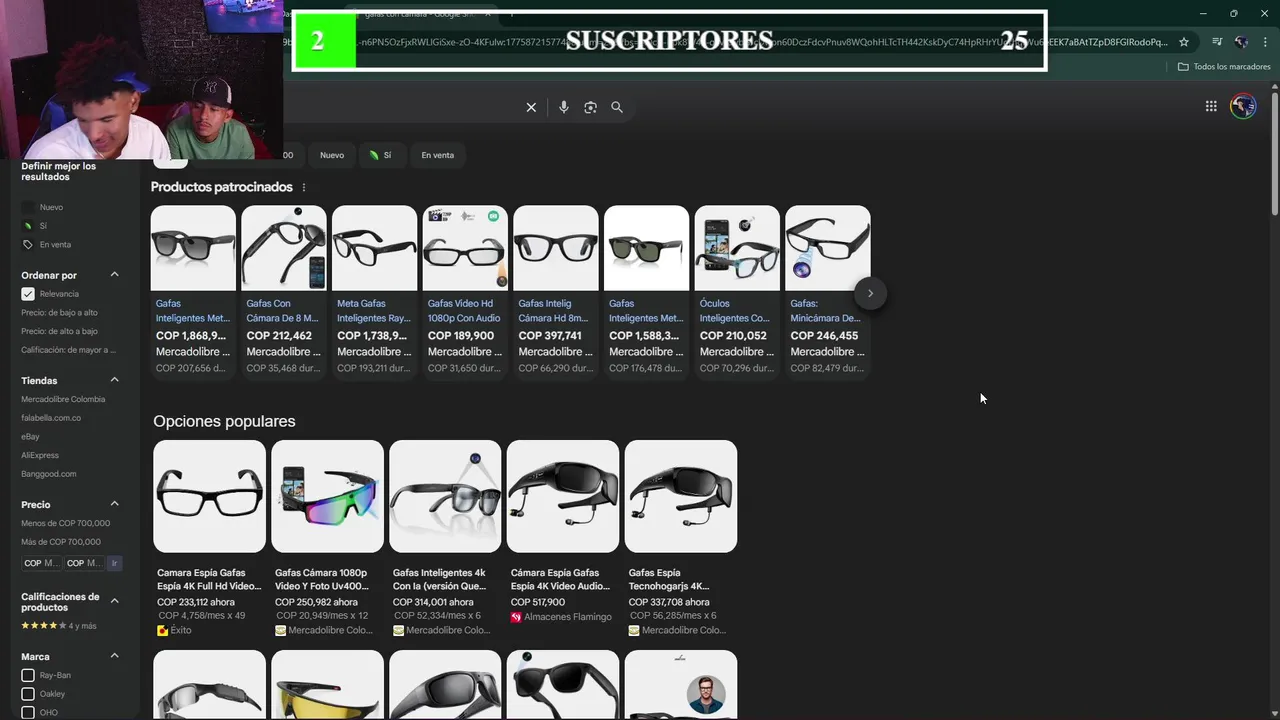The height and width of the screenshot is (720, 1280).
Task: Select the Sí filter chip
Action: click(380, 155)
